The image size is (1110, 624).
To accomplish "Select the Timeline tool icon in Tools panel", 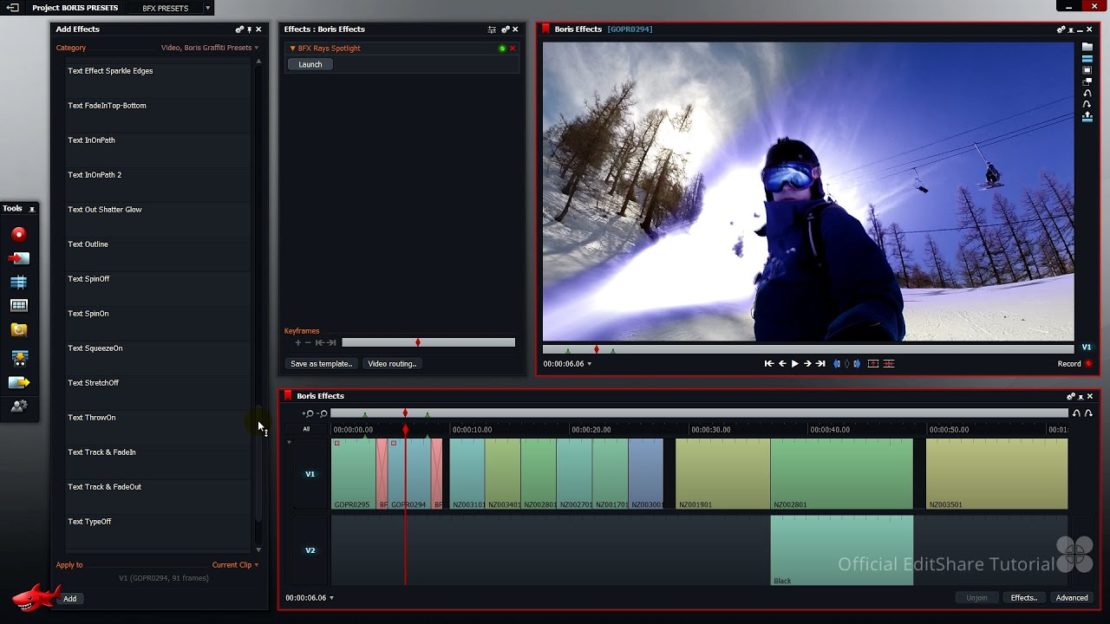I will point(18,281).
